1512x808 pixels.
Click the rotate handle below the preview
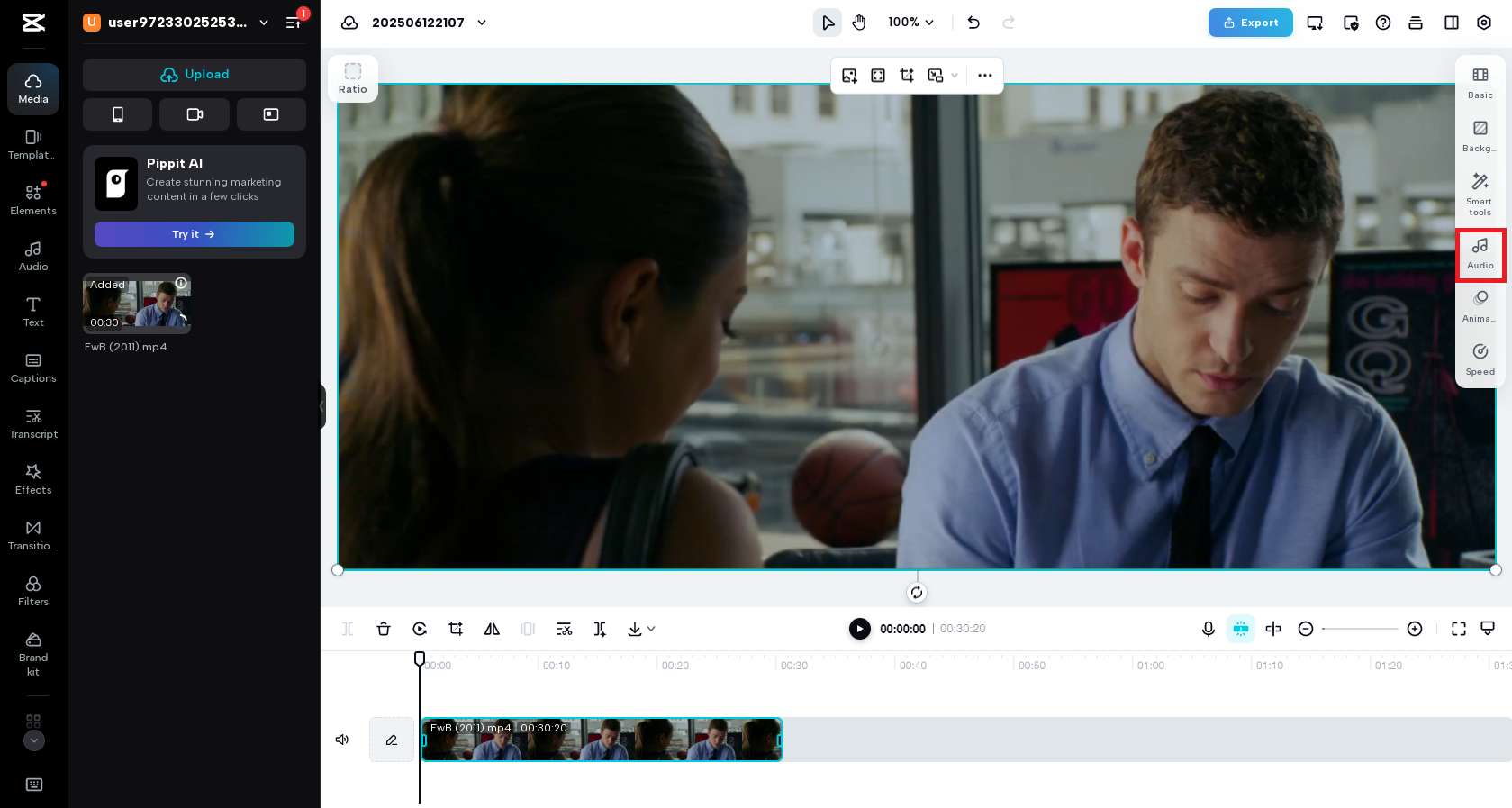click(917, 593)
